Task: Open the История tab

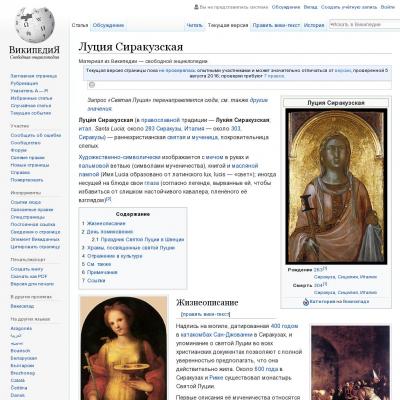Action: tap(314, 25)
